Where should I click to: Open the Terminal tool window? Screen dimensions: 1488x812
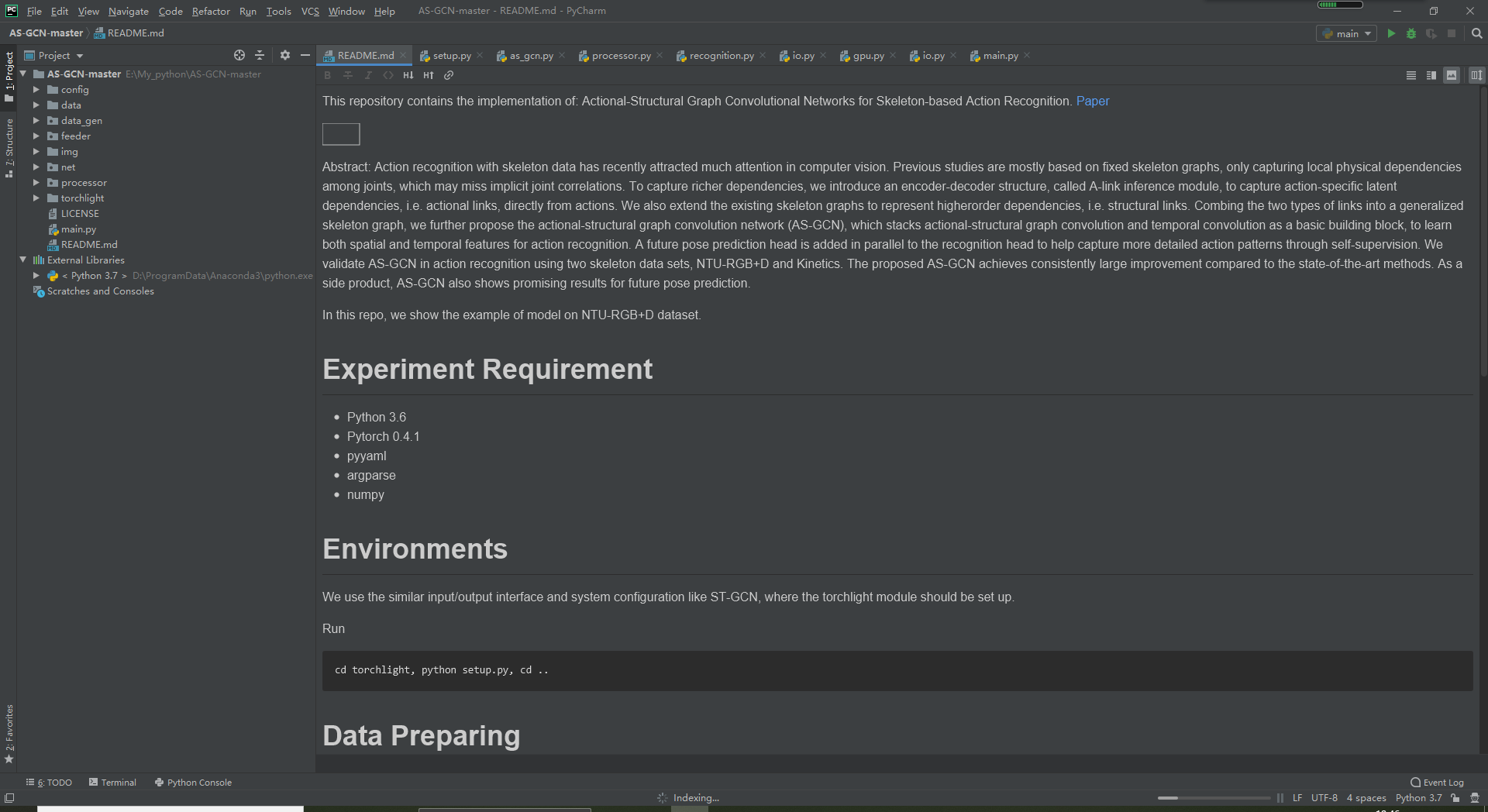pos(118,782)
